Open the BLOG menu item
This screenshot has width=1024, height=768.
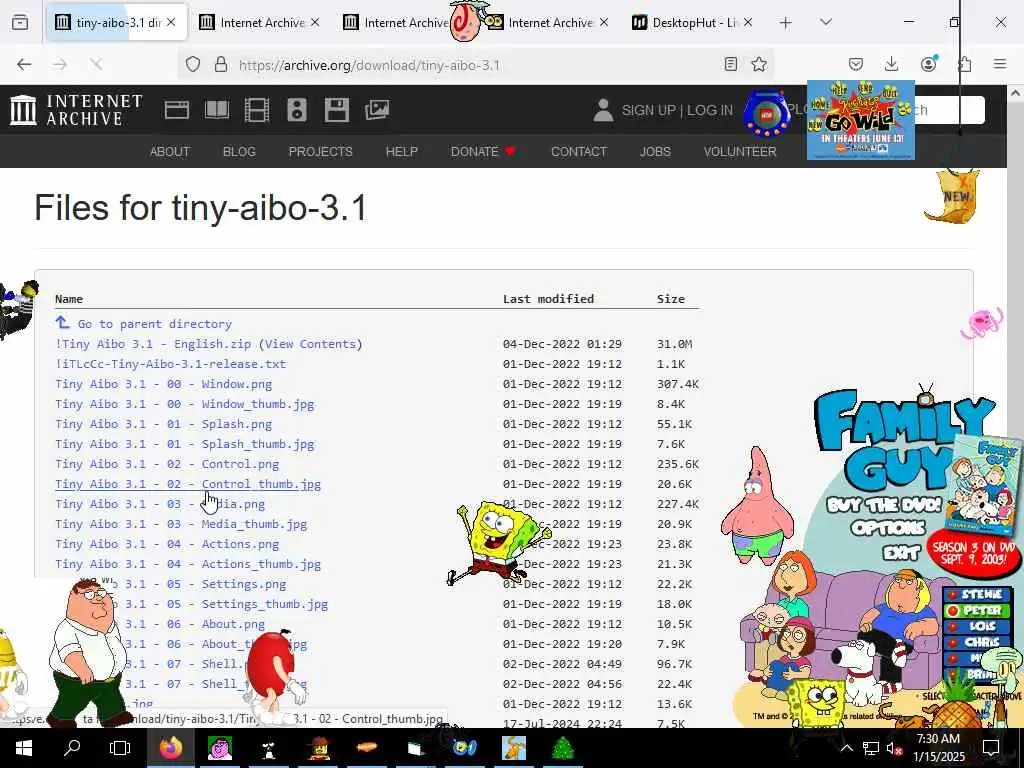(239, 152)
